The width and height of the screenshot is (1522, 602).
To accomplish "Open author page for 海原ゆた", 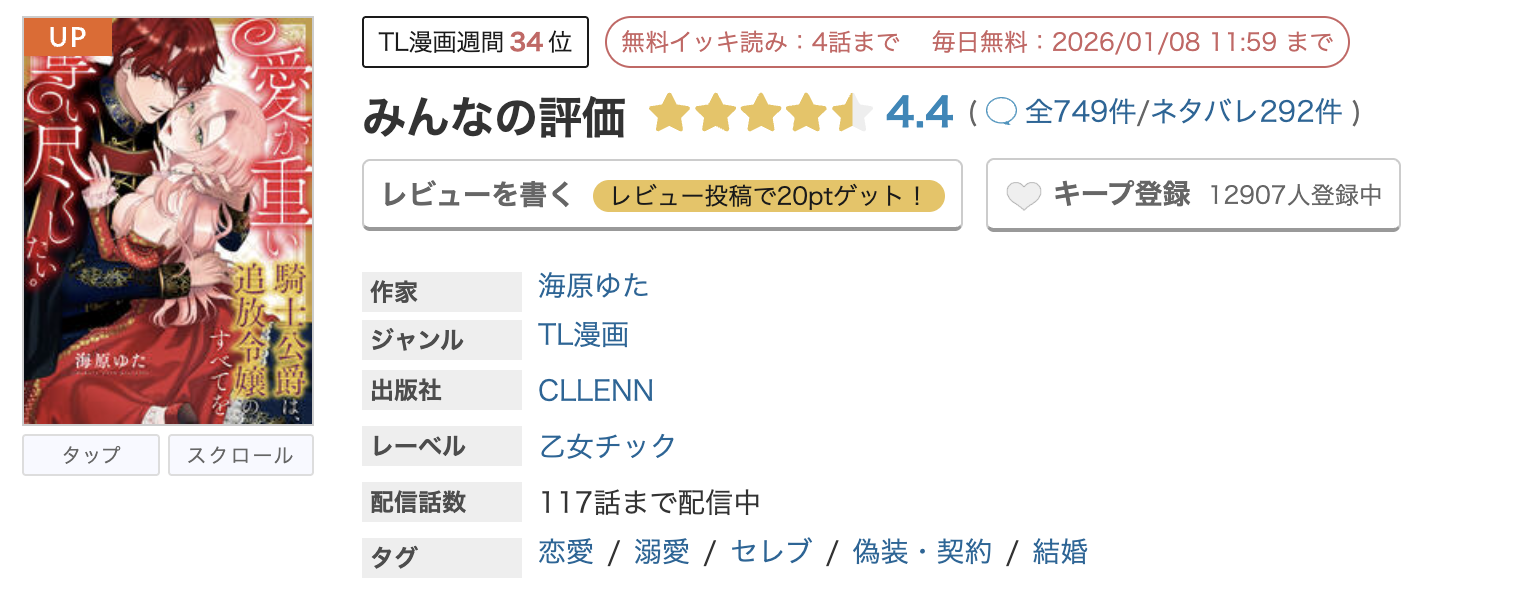I will [x=594, y=285].
